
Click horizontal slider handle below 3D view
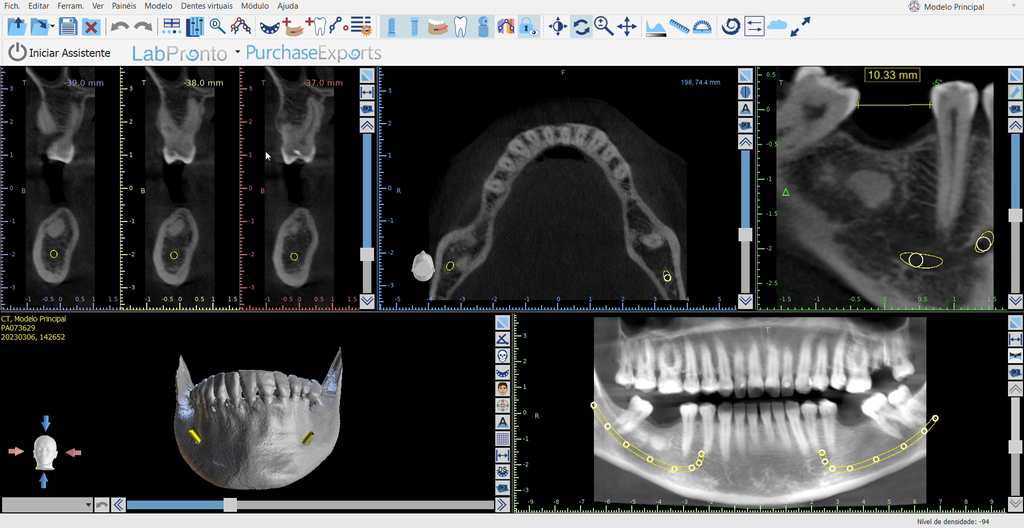(230, 504)
